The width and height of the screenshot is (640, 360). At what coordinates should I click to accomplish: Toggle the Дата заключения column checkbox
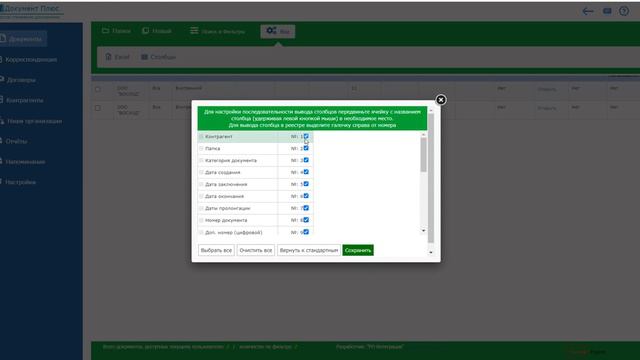click(x=306, y=184)
